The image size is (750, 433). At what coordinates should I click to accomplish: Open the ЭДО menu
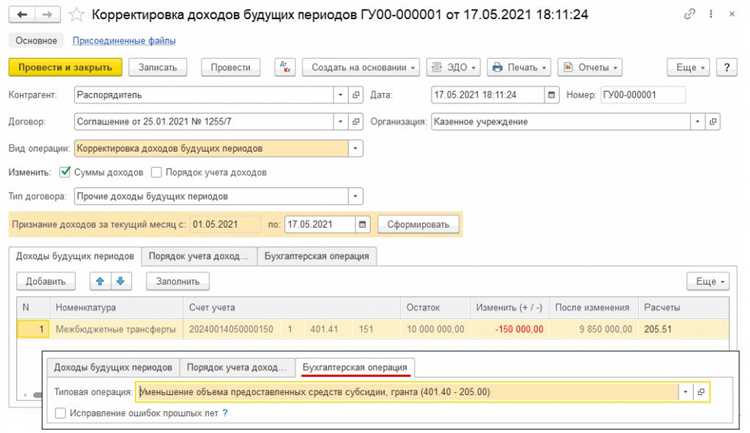pos(453,67)
